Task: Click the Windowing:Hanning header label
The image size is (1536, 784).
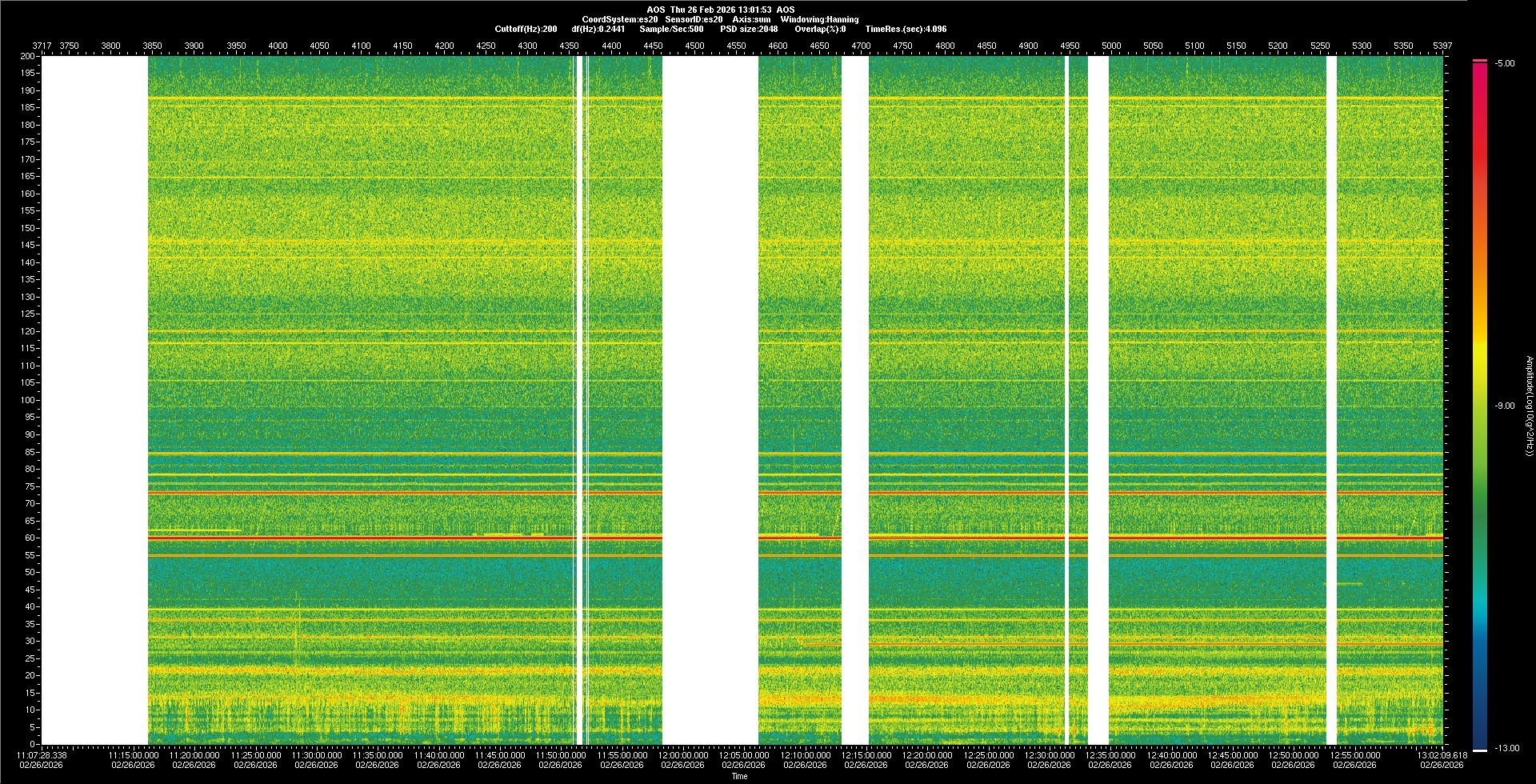Action: tap(819, 19)
